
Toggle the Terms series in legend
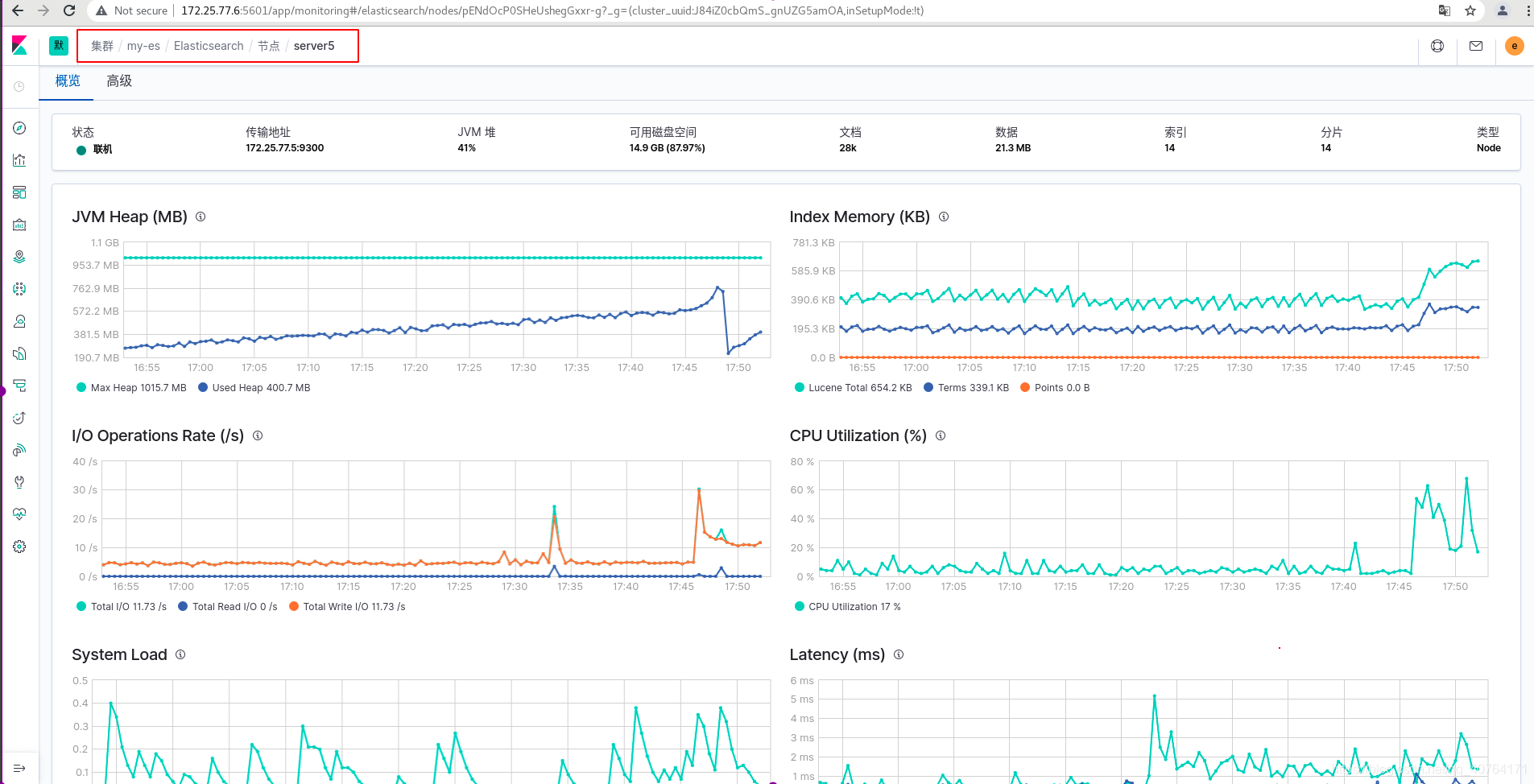point(966,388)
